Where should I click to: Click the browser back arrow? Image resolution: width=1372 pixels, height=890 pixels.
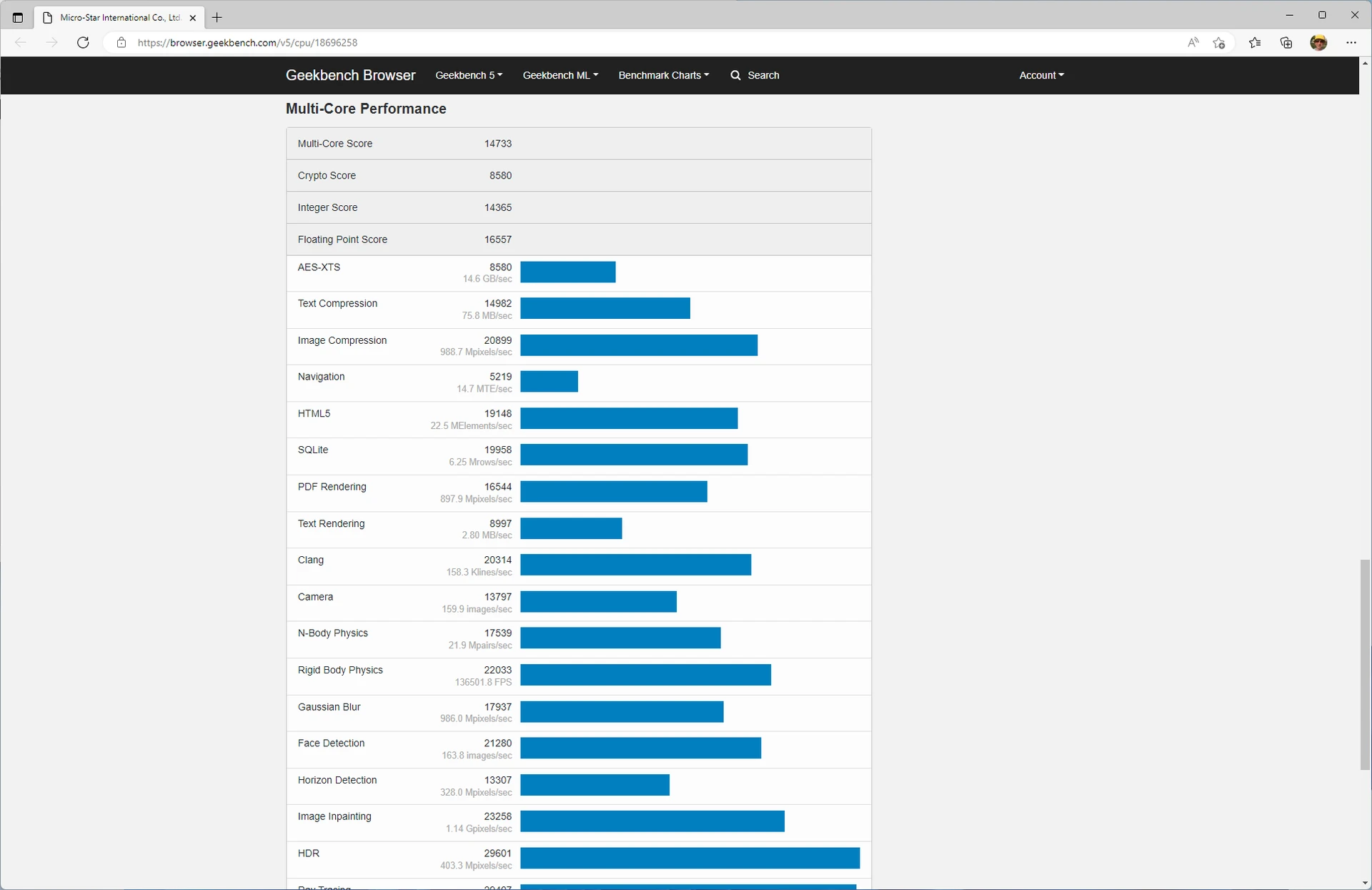pyautogui.click(x=21, y=43)
